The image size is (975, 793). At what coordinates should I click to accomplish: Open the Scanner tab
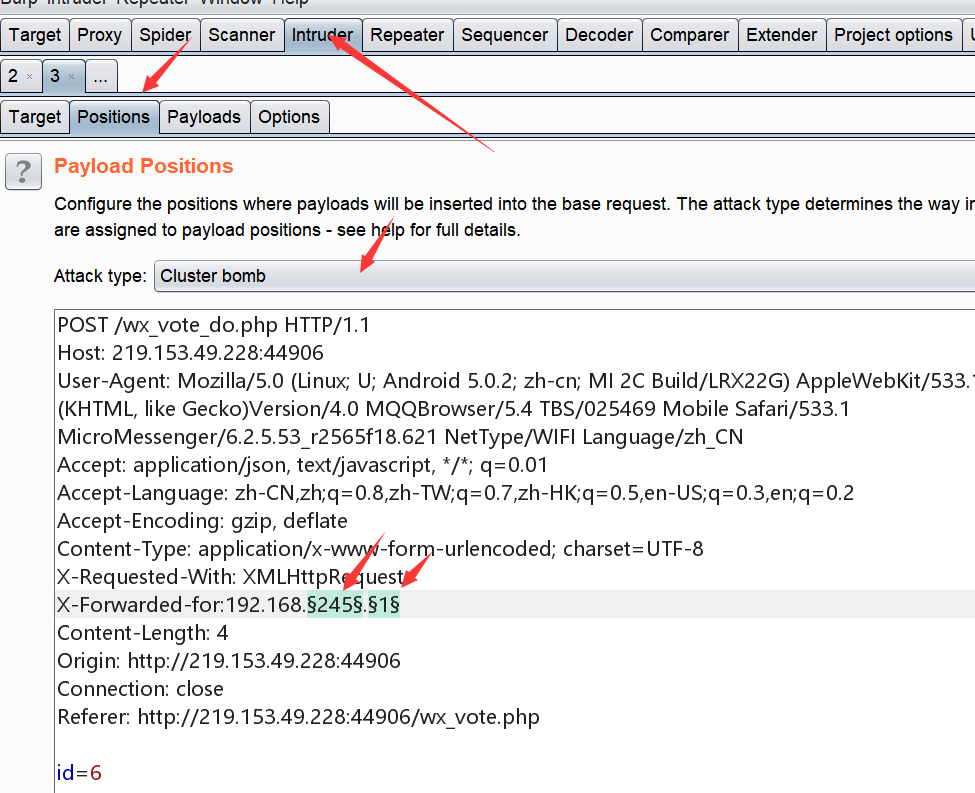click(x=241, y=35)
